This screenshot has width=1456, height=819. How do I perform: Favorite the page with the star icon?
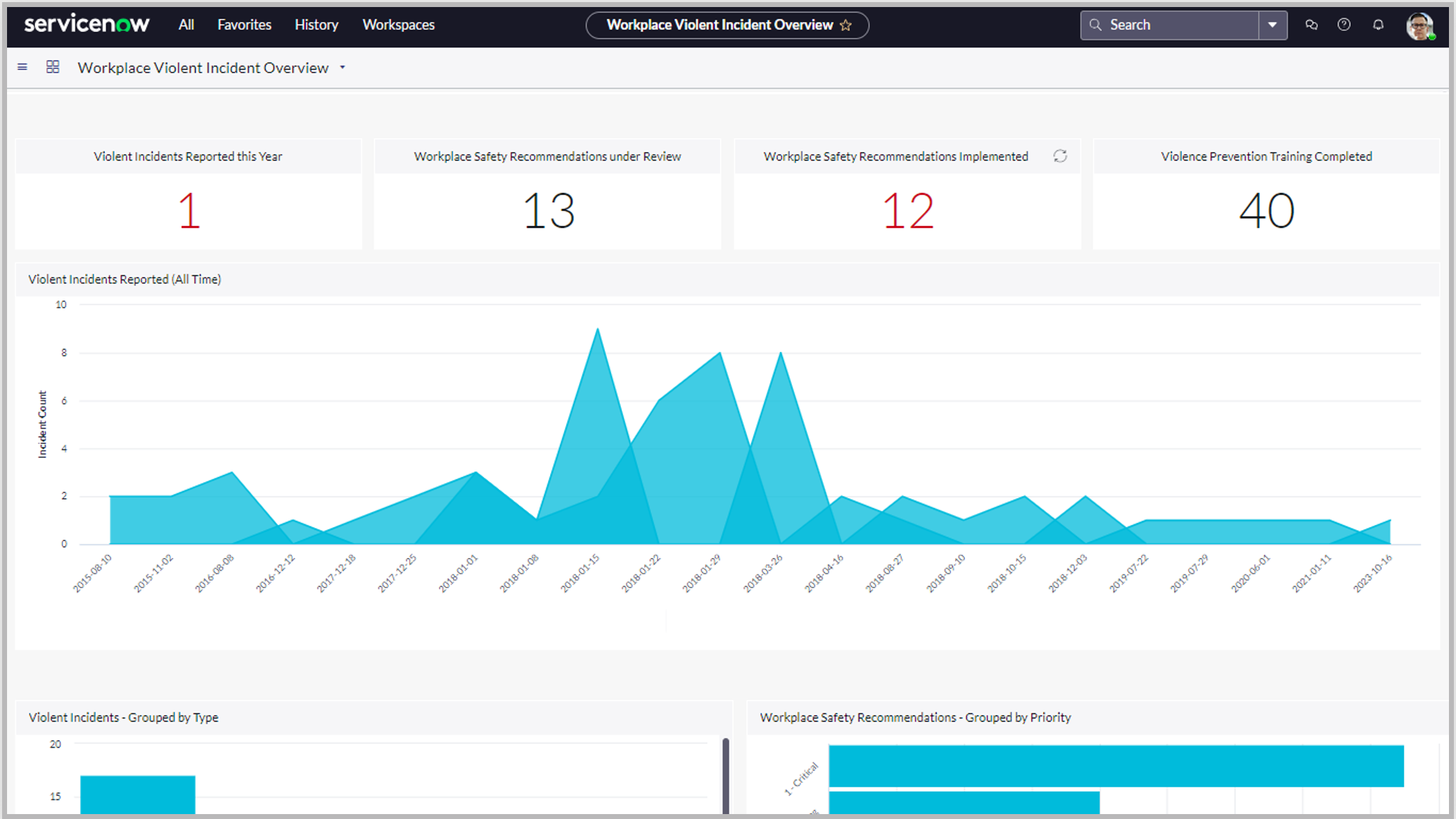coord(846,25)
